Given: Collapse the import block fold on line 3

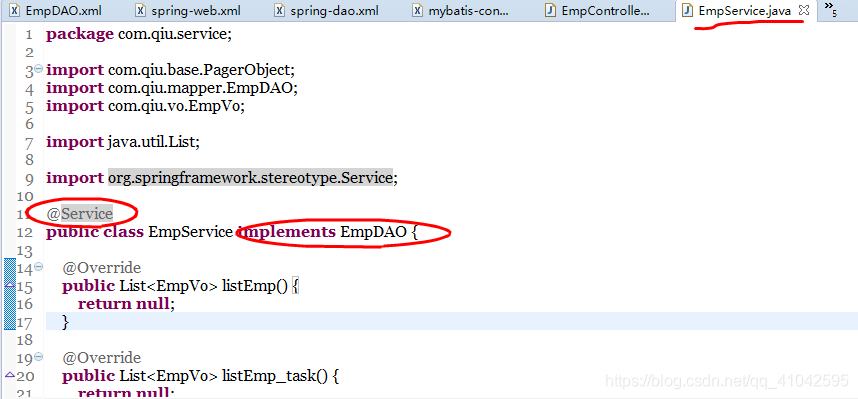Looking at the screenshot, I should click(38, 68).
